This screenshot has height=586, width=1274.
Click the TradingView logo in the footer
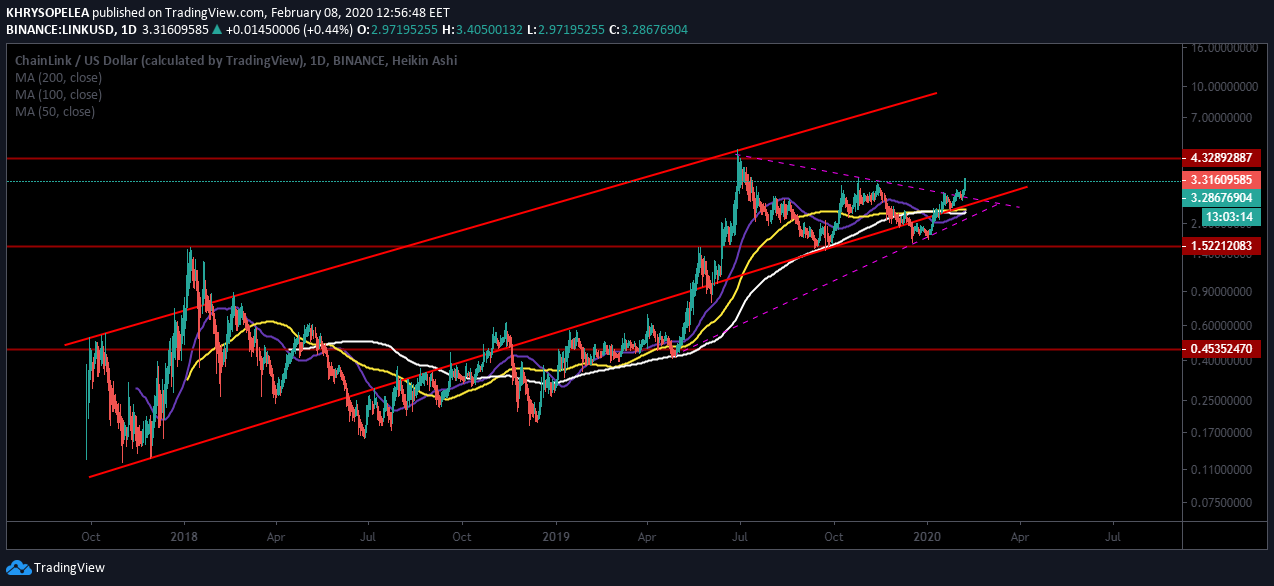tap(55, 568)
